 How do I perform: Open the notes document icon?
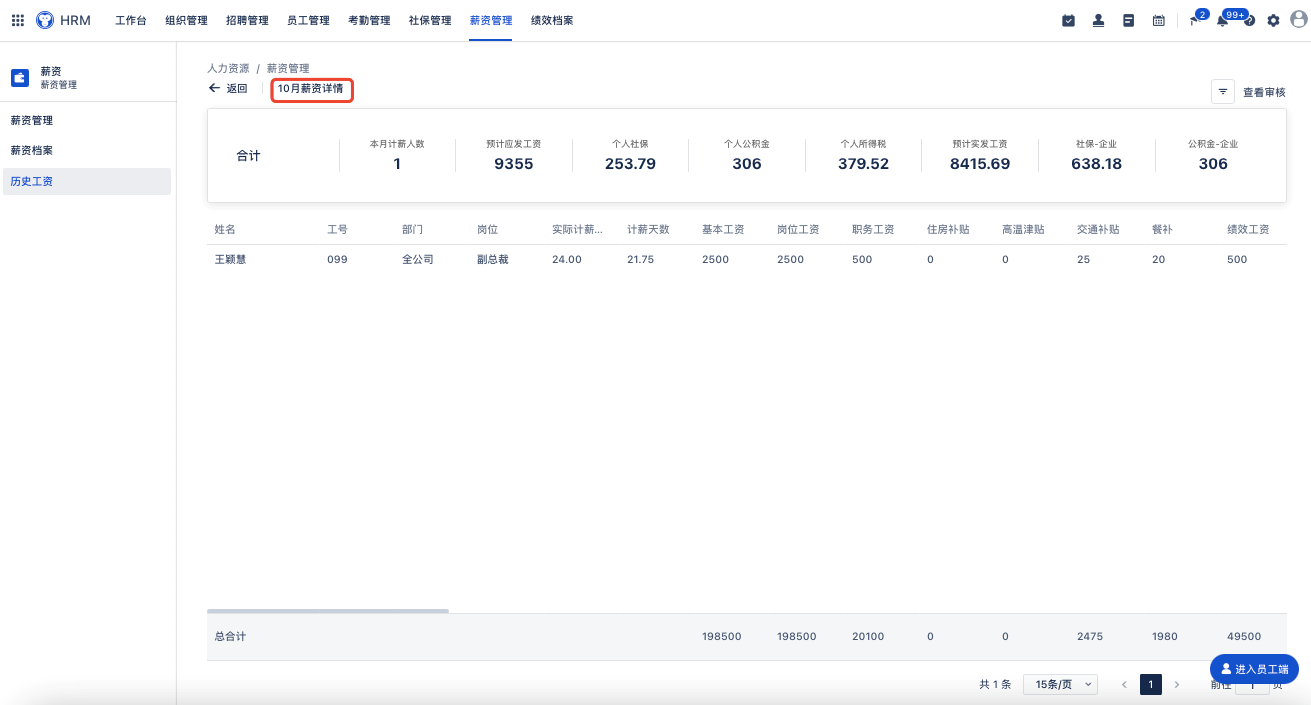[x=1128, y=20]
